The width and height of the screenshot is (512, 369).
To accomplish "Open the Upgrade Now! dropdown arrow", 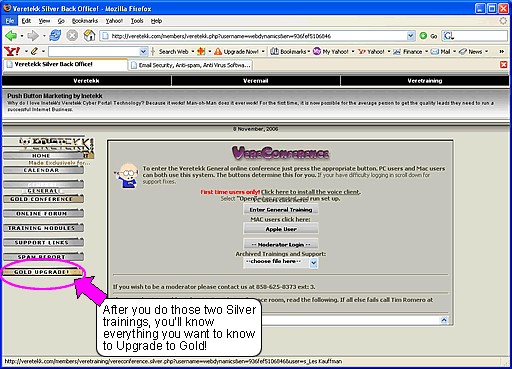I will point(263,52).
